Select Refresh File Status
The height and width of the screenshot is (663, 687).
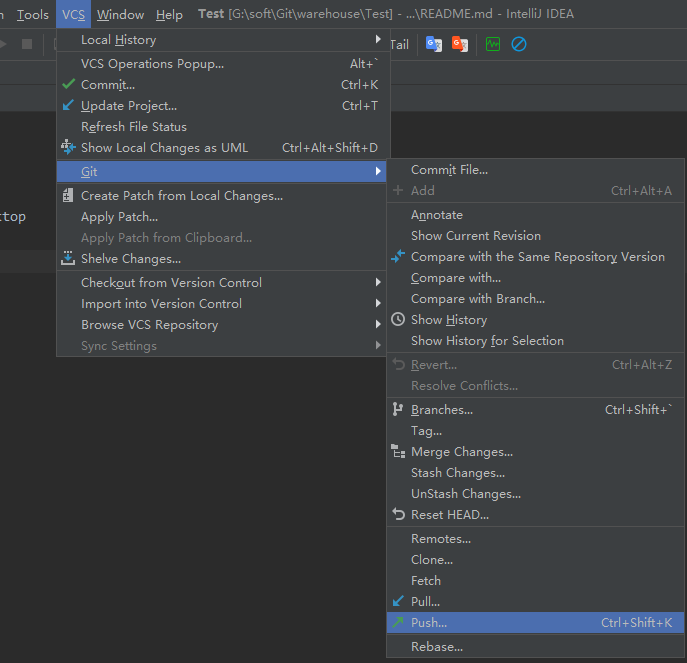coord(223,127)
